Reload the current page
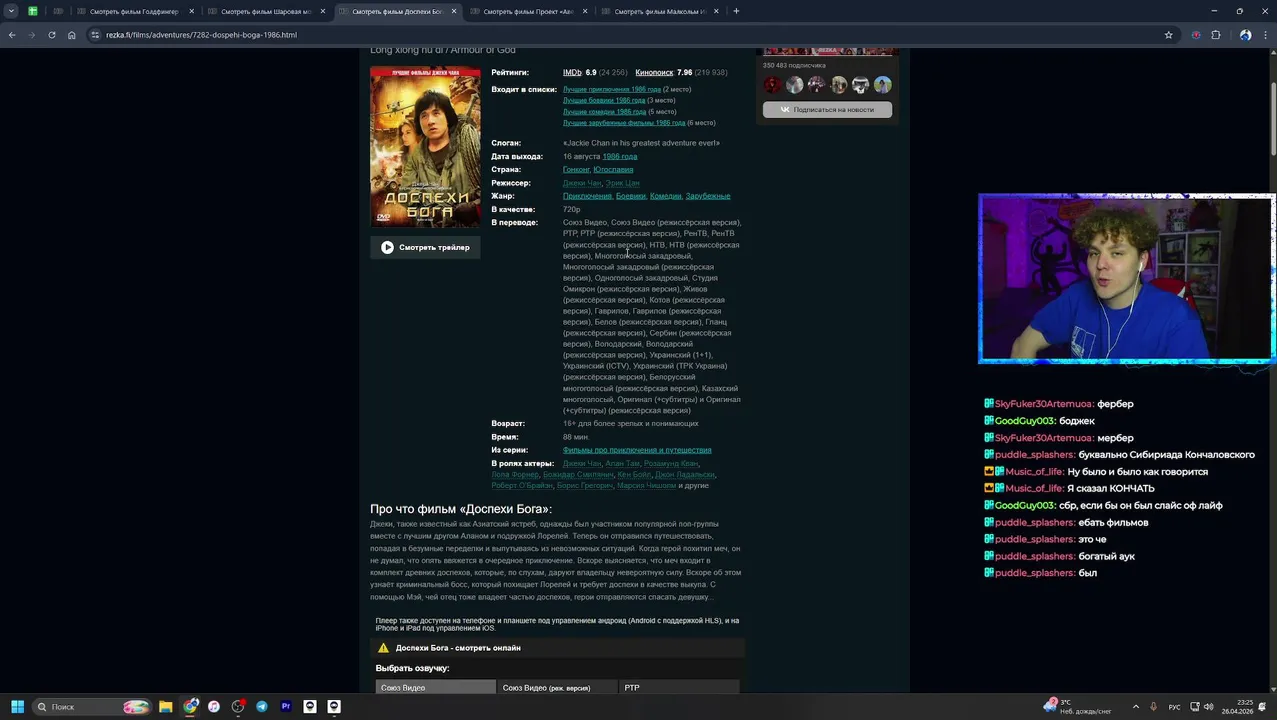 (52, 35)
